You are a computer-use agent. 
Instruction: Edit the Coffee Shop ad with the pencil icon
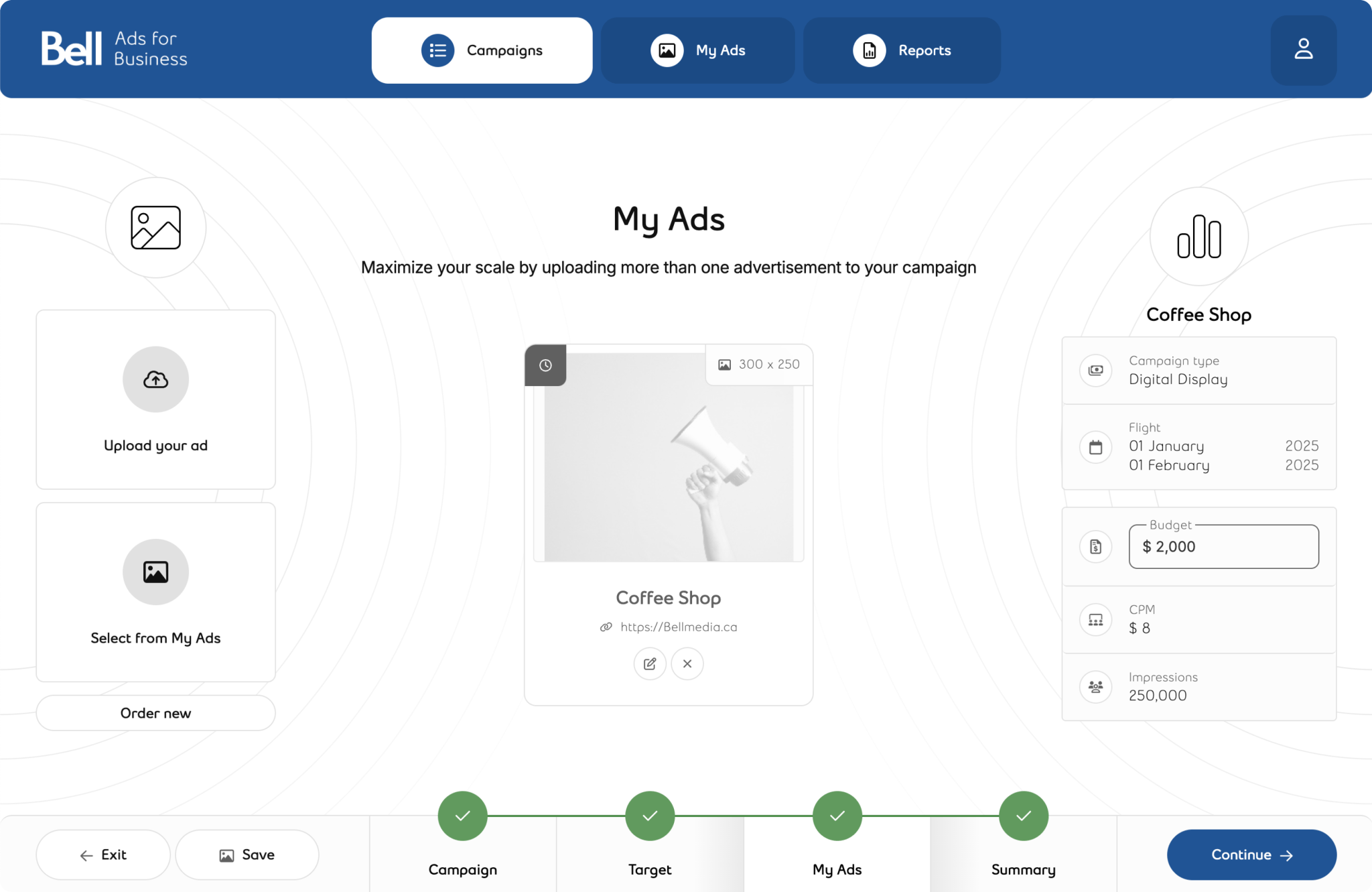pos(649,663)
